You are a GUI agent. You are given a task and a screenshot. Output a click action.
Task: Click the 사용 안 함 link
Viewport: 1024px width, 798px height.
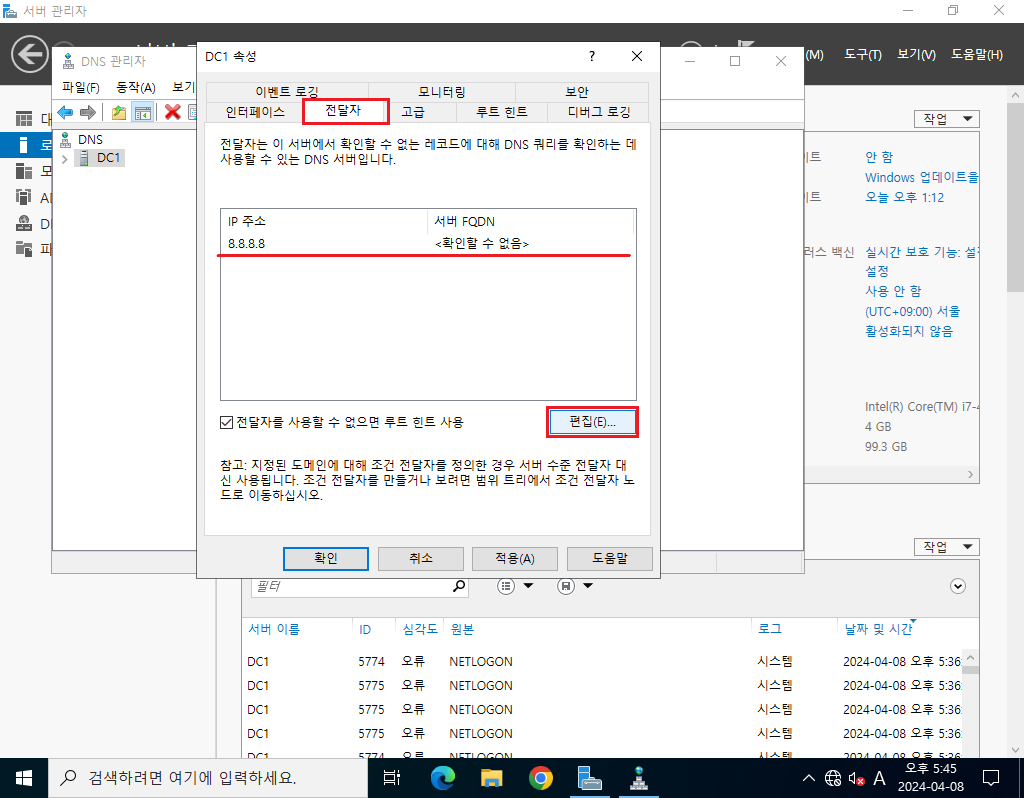(893, 291)
